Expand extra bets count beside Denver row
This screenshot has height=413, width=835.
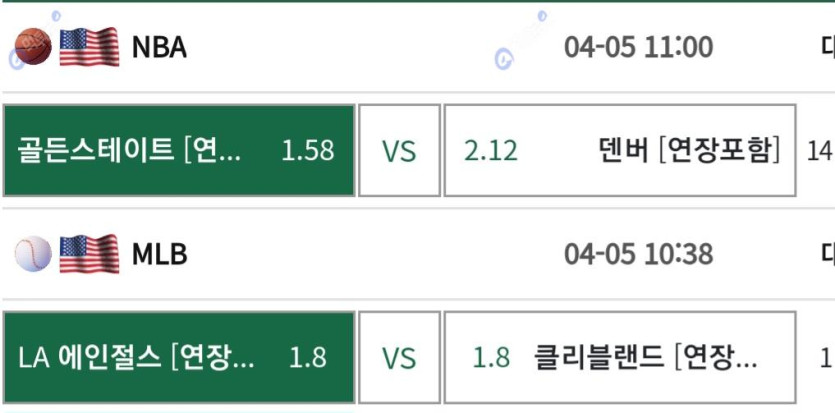(821, 151)
